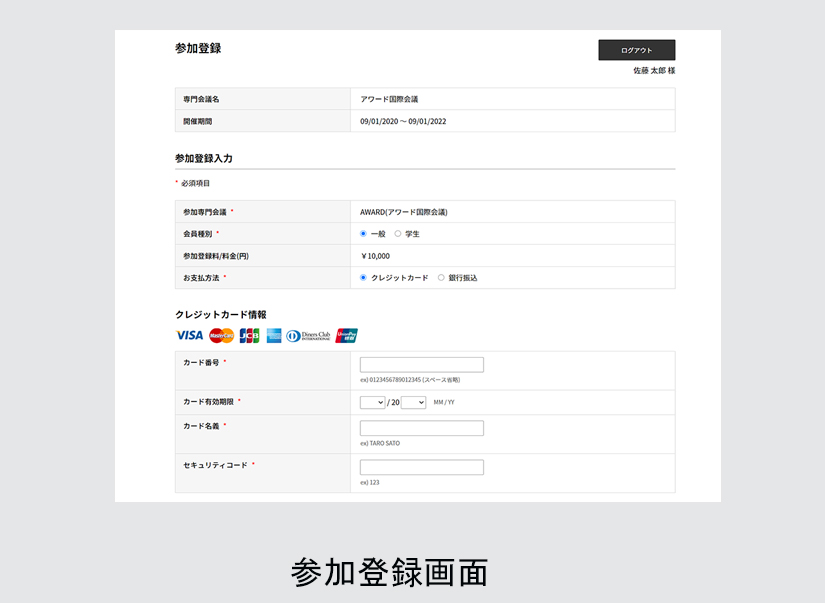Focus the カード番号 input field

point(422,365)
